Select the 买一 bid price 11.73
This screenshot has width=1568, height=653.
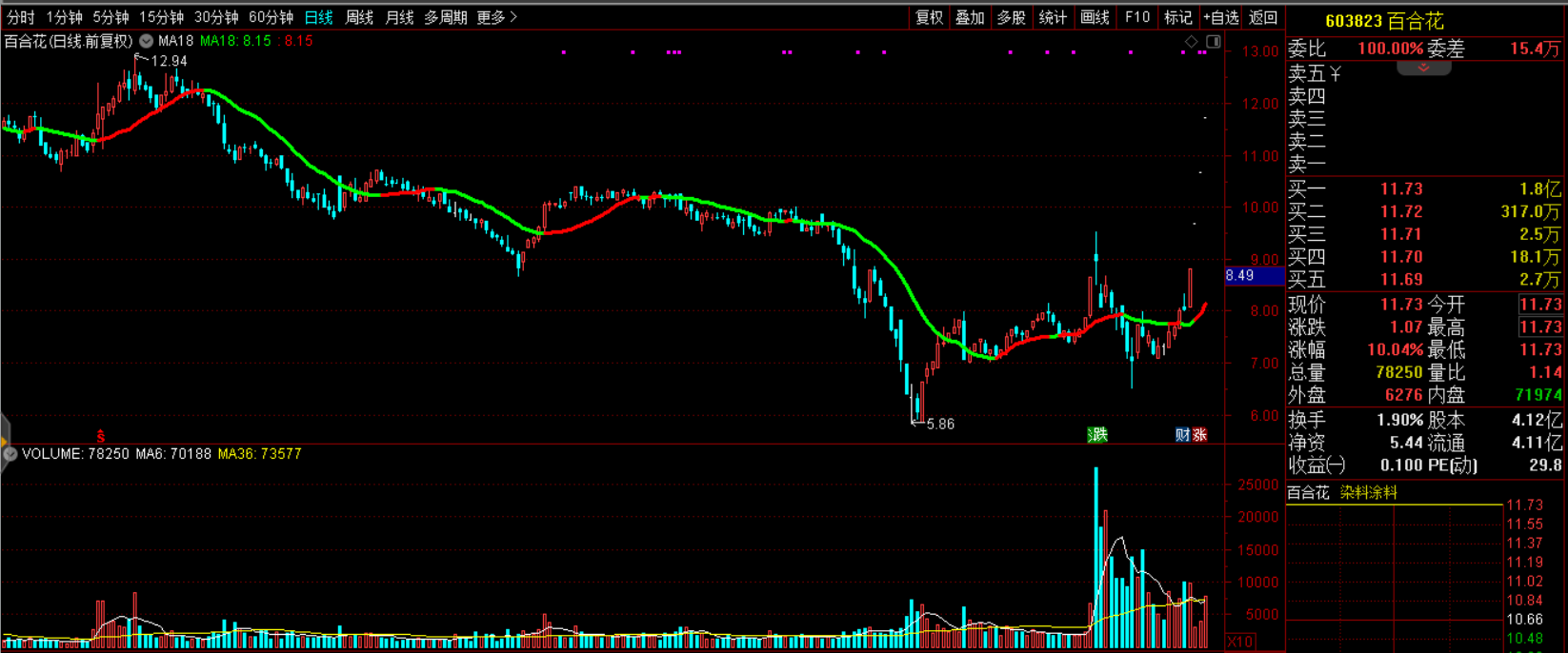(x=1401, y=189)
